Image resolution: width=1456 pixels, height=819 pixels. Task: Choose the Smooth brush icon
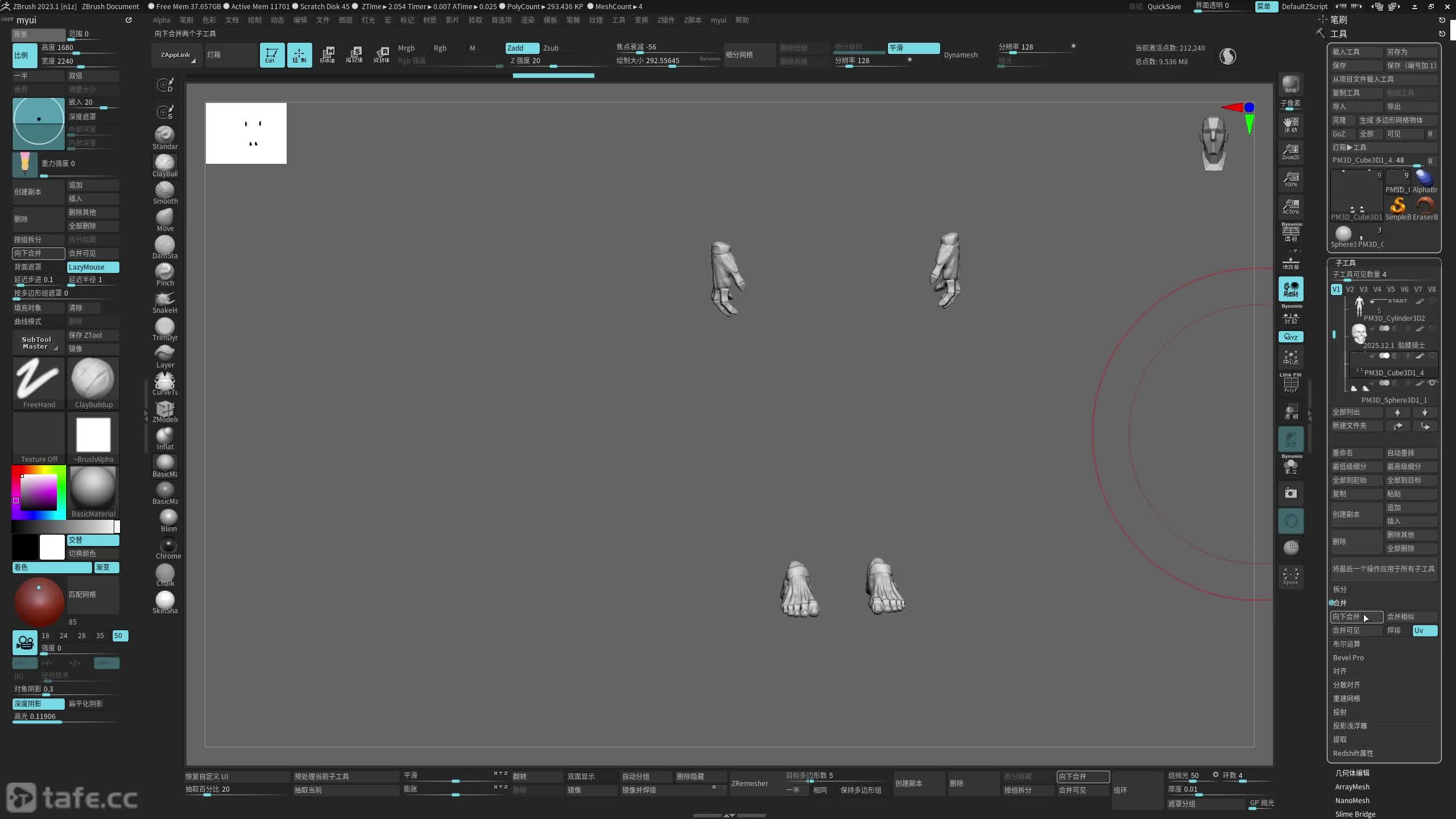164,192
